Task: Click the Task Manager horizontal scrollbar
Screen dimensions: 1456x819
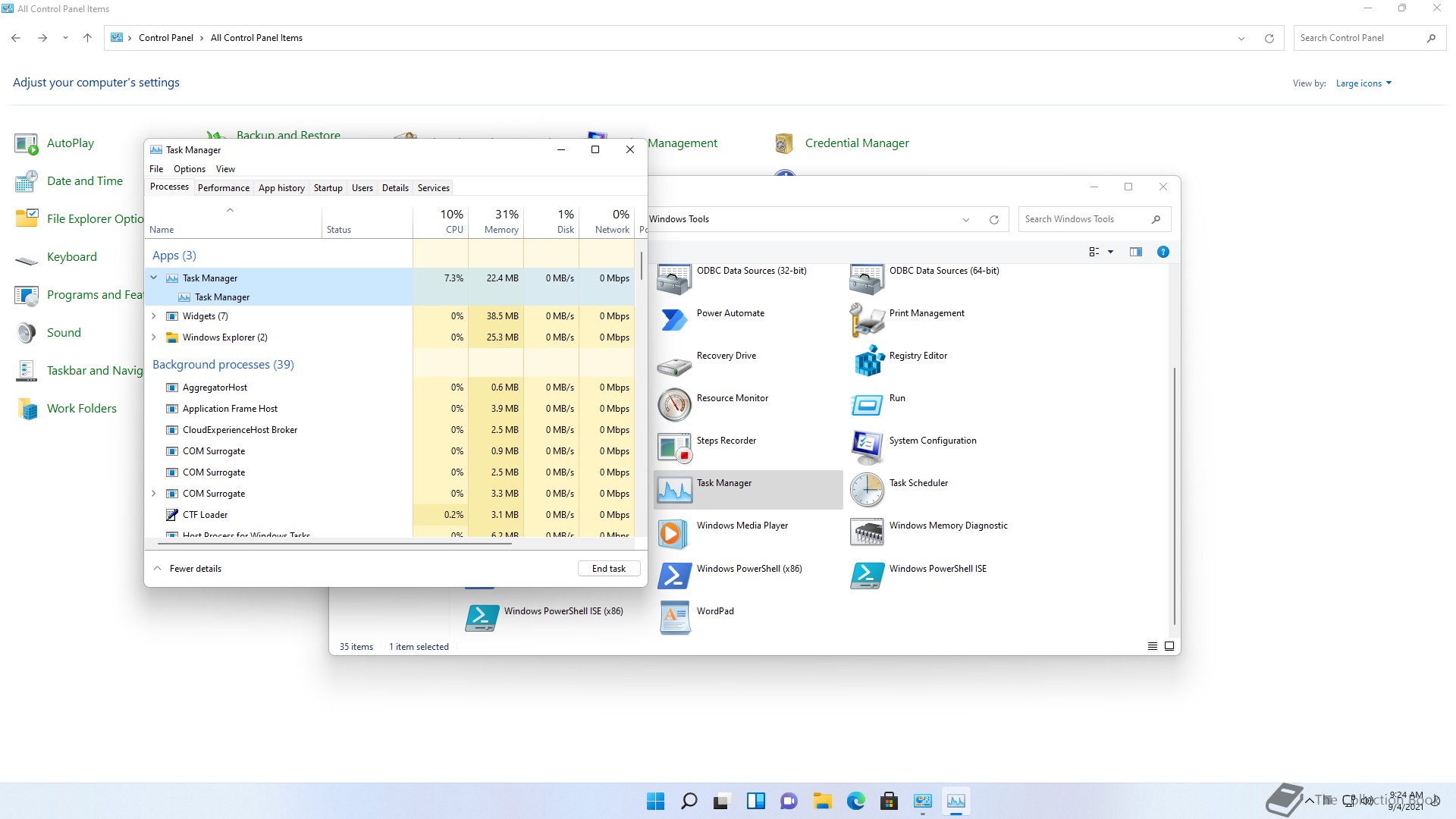Action: [x=334, y=544]
